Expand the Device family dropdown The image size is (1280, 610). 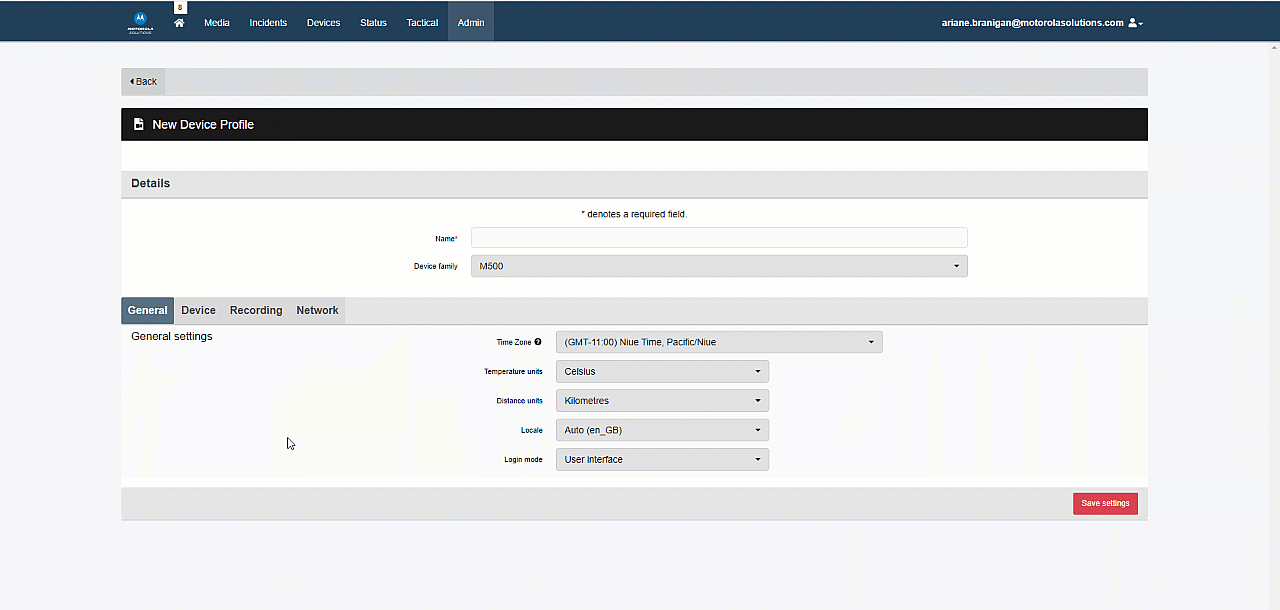[718, 266]
